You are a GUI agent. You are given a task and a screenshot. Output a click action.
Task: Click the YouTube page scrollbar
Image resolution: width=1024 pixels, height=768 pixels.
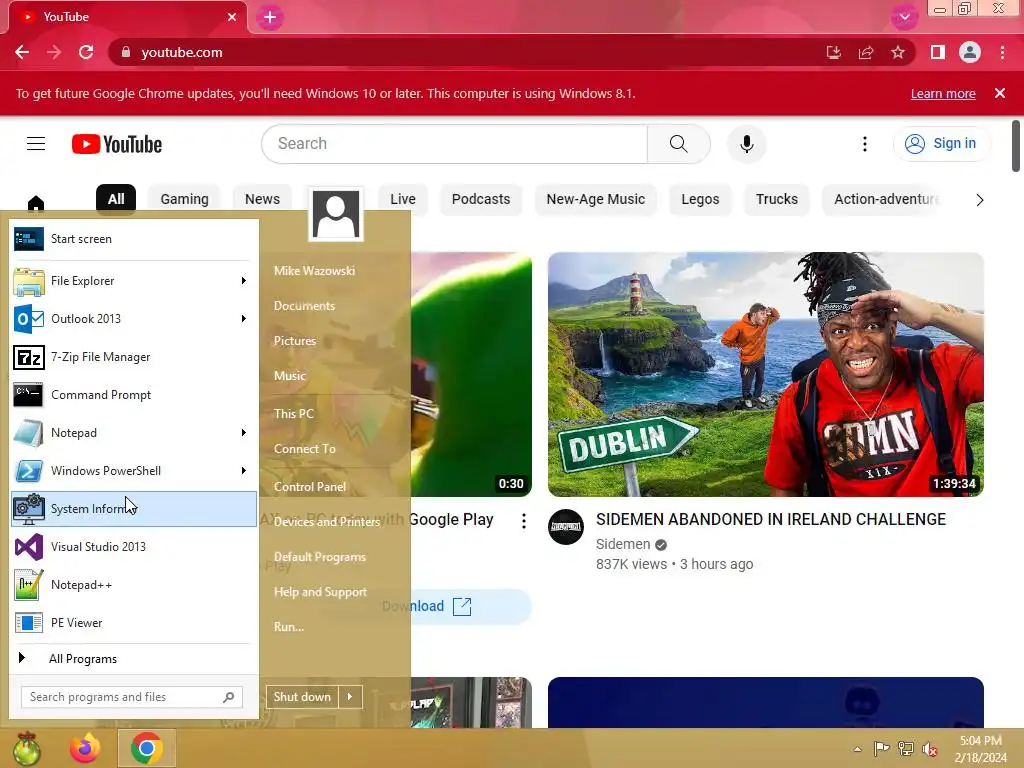coord(1016,146)
